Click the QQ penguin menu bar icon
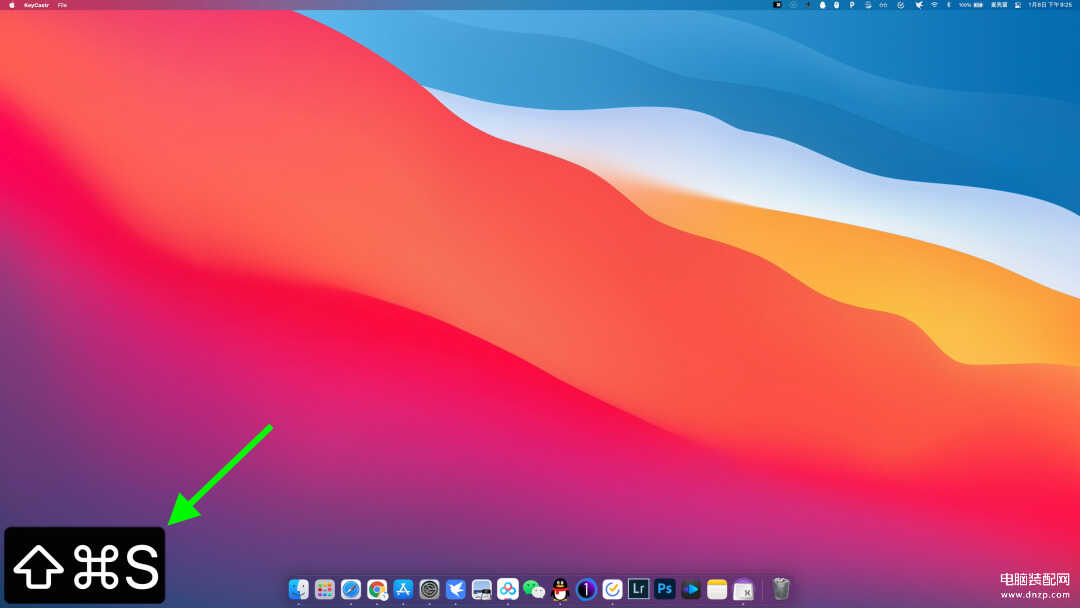Screen dimensions: 1080x608 pyautogui.click(x=822, y=5)
